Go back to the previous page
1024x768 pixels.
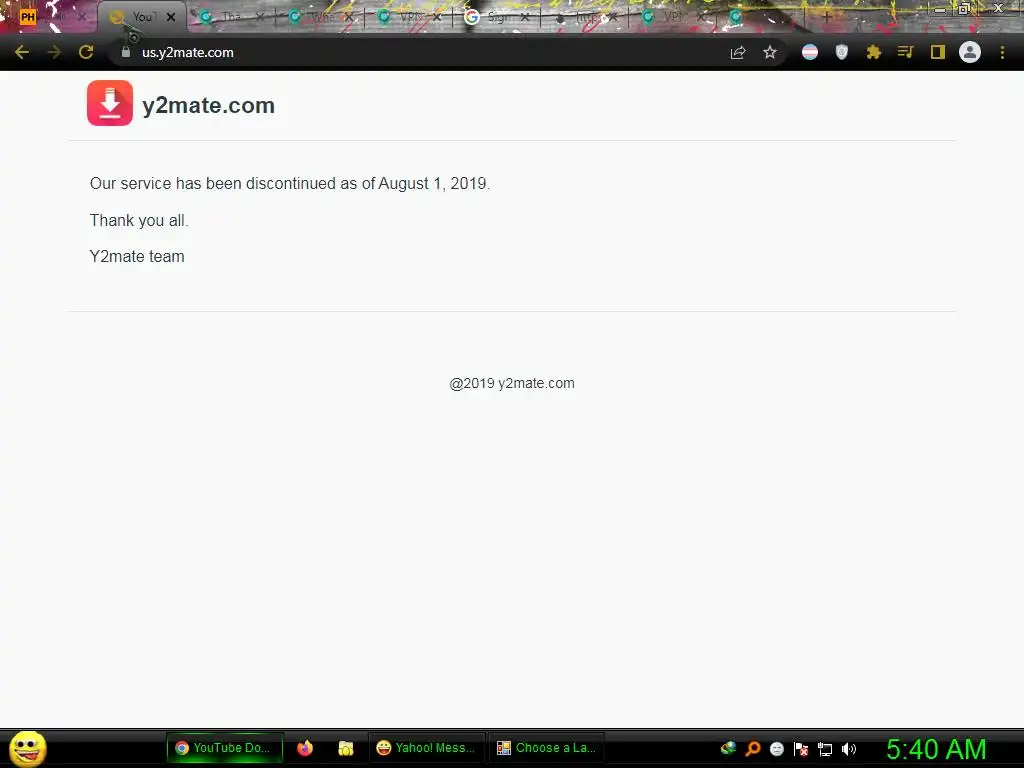point(22,52)
